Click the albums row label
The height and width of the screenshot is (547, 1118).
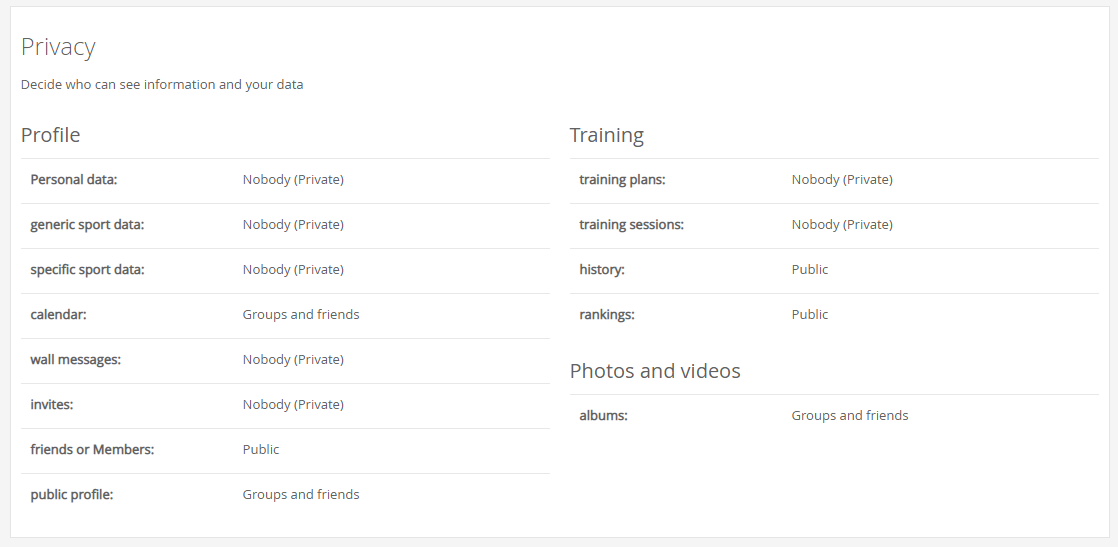coord(603,416)
